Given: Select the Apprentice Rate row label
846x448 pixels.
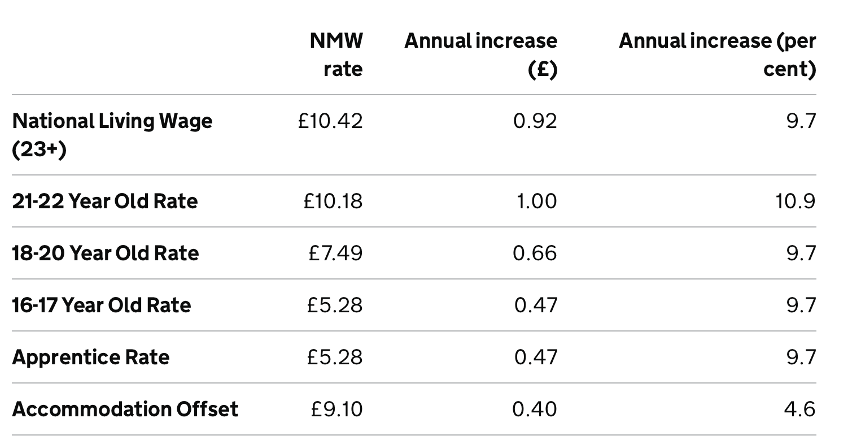Looking at the screenshot, I should pos(91,357).
